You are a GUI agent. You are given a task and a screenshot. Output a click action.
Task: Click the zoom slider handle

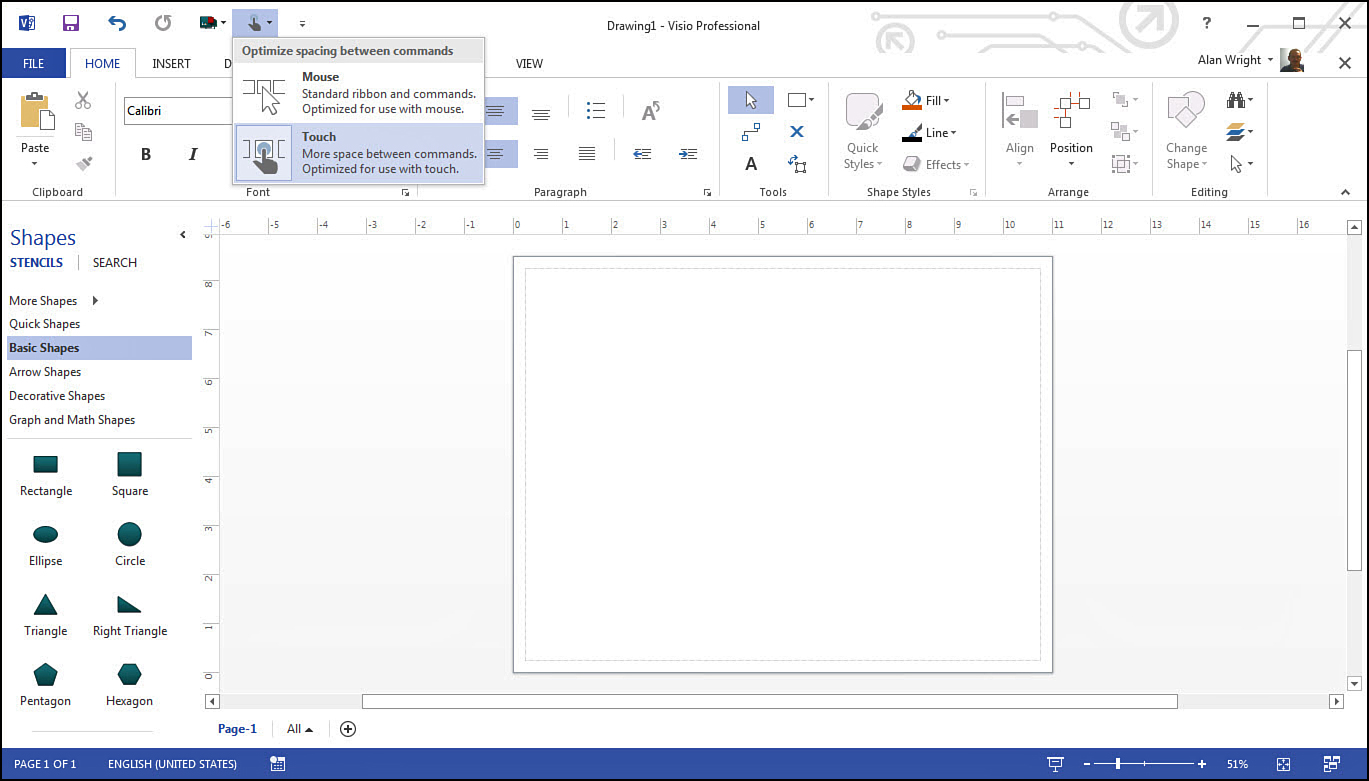[1118, 764]
